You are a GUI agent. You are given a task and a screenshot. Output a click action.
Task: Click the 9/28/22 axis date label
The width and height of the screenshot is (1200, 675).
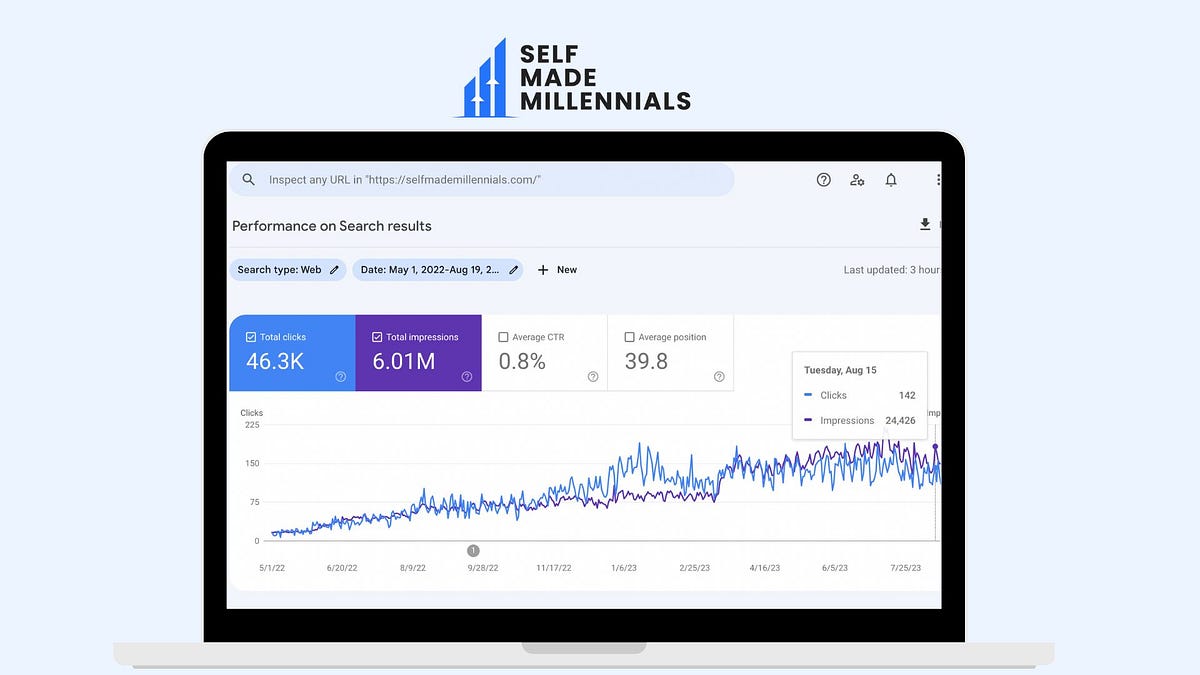[x=482, y=568]
